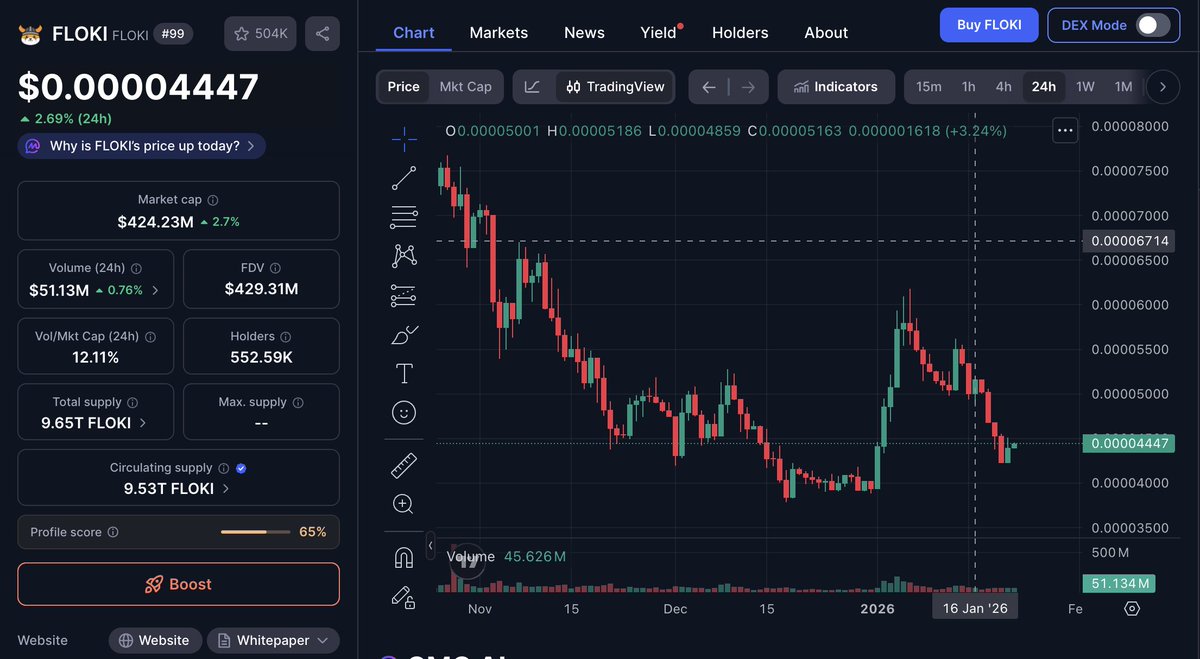Set timeframe to 4h
Viewport: 1200px width, 659px height.
click(1004, 87)
